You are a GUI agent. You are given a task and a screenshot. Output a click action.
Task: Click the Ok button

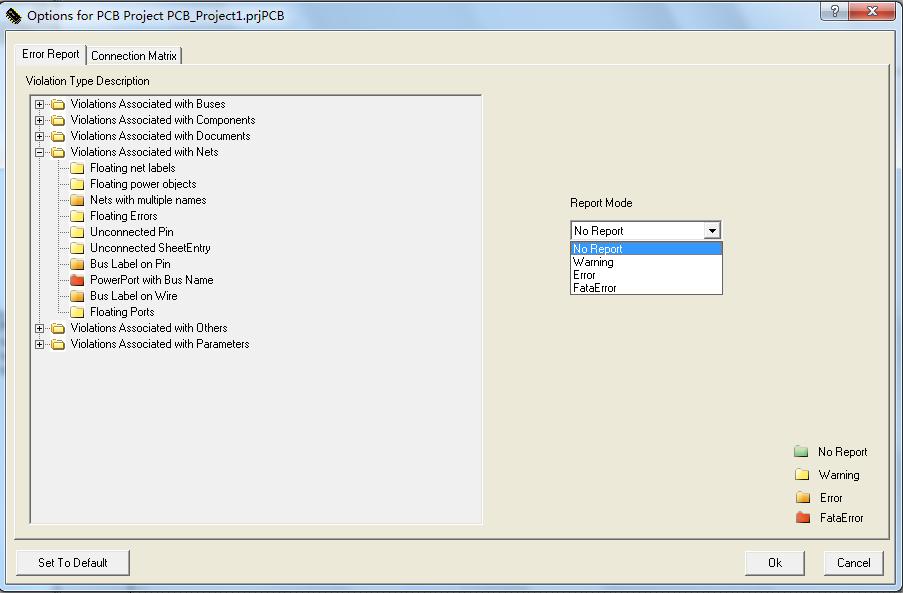[774, 562]
